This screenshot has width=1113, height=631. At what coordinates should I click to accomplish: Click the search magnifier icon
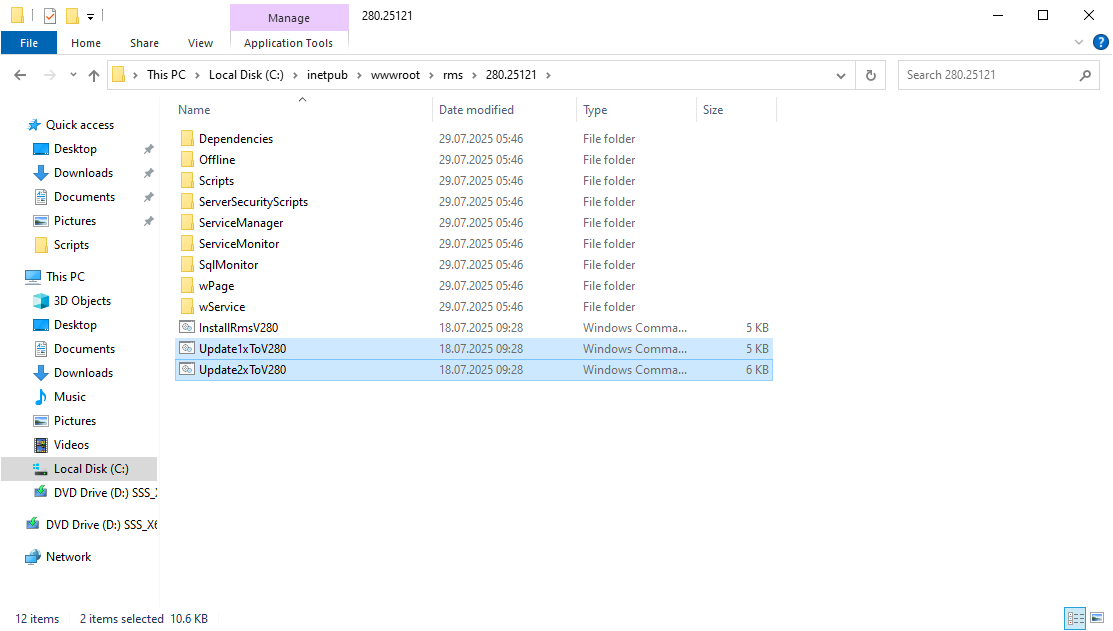(1085, 75)
